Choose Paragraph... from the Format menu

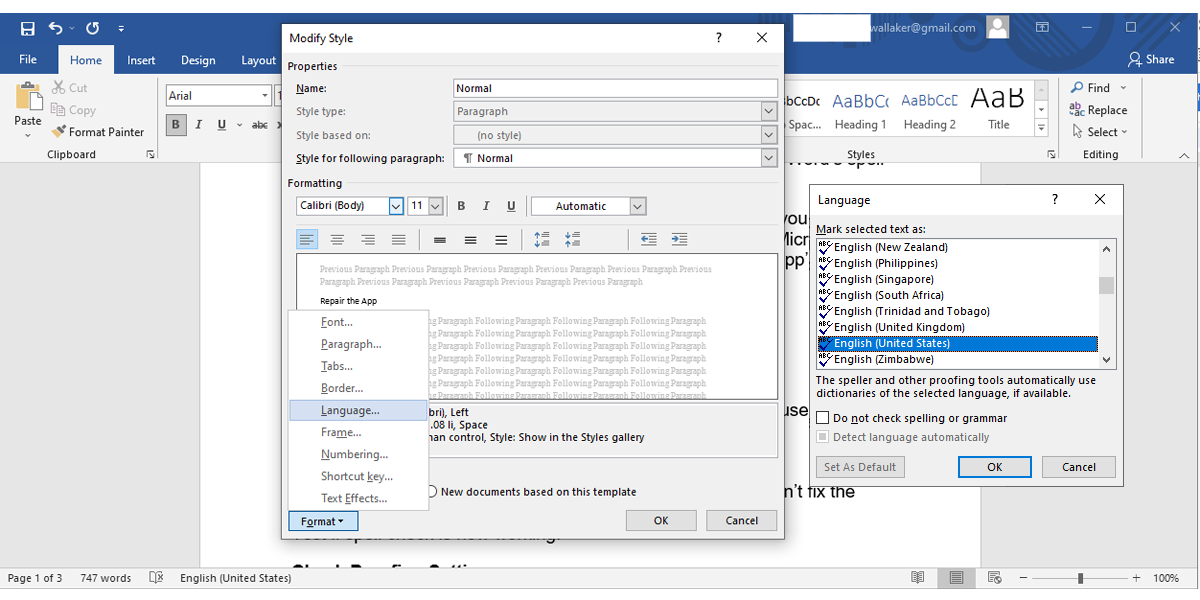(351, 344)
